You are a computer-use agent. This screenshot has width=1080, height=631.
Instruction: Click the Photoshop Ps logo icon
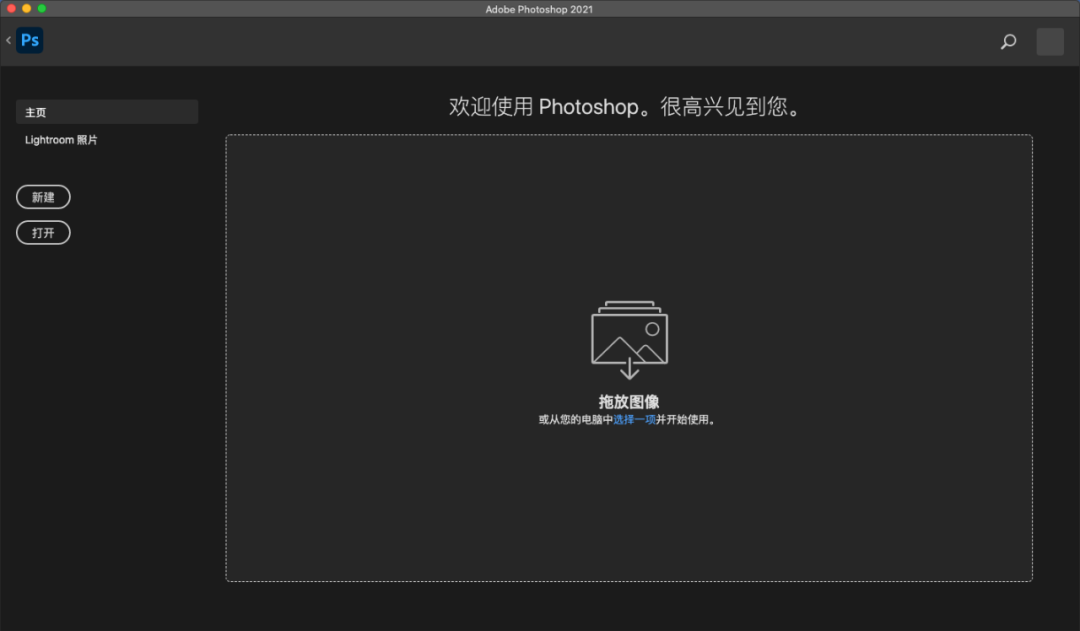point(30,40)
